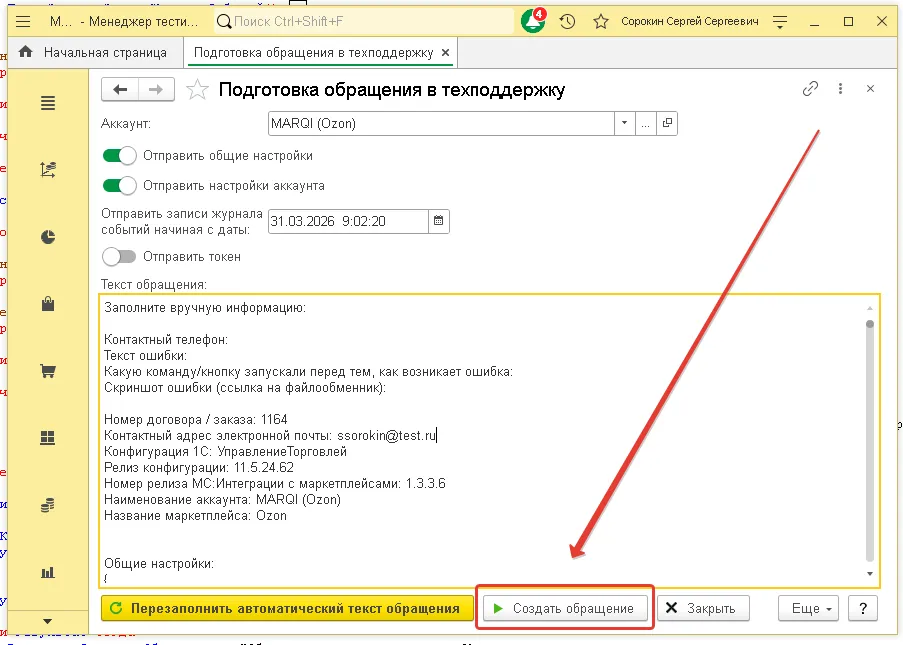
Task: Disable 'Отправить общие настройки' toggle
Action: [119, 156]
